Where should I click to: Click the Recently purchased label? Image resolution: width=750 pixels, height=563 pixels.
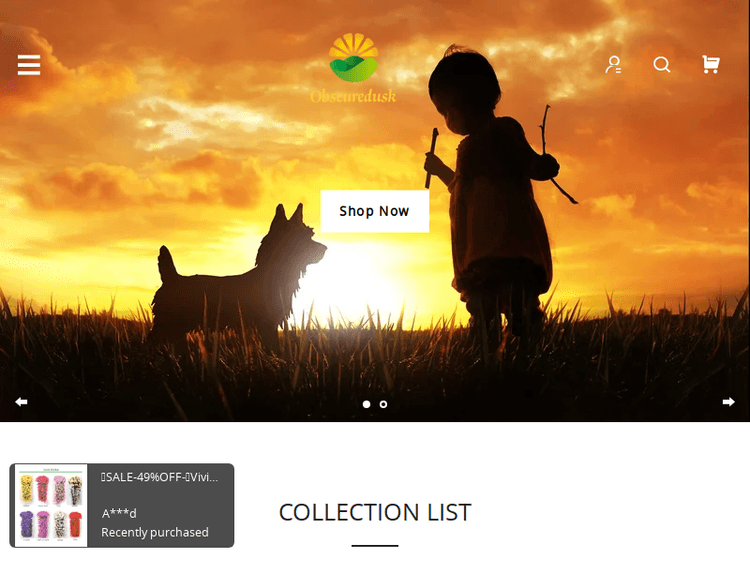155,532
